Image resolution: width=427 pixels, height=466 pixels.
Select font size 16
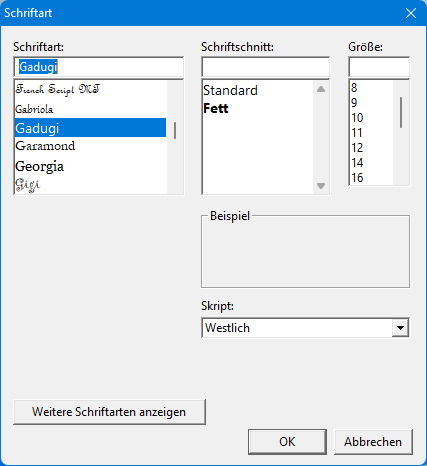371,178
